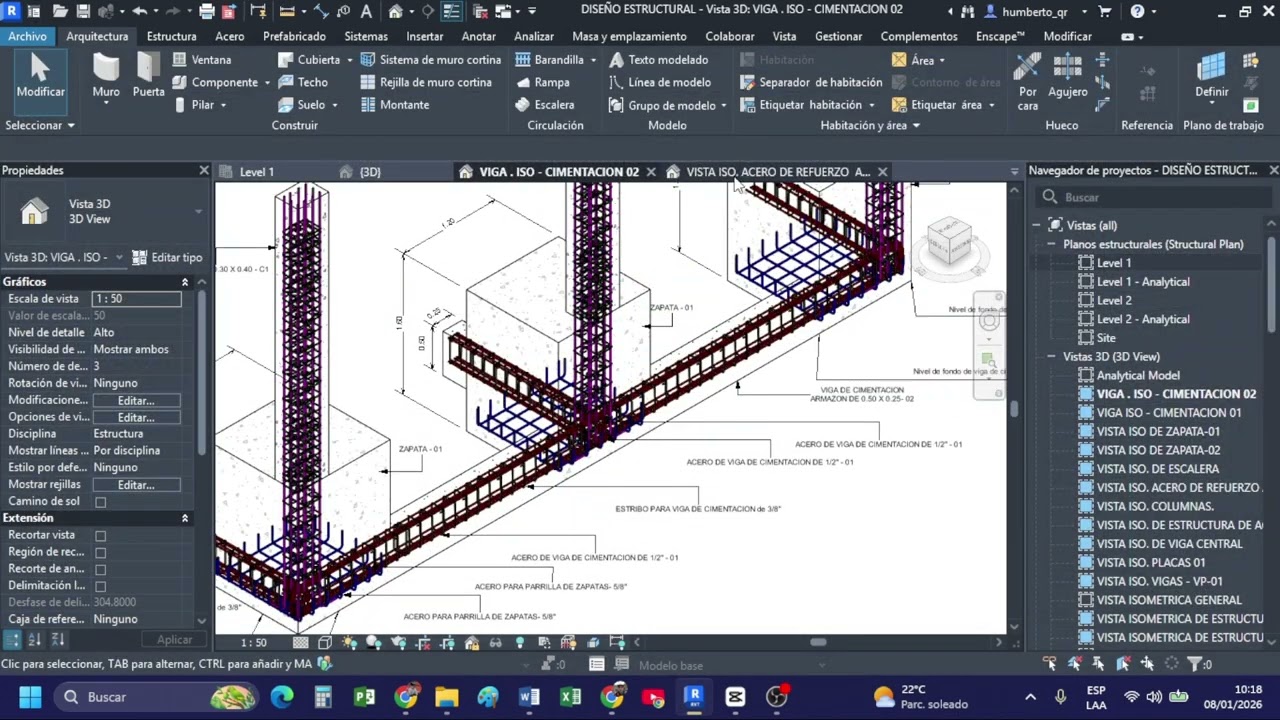Switch to the {3D} view tab
The width and height of the screenshot is (1280, 720).
click(x=370, y=172)
